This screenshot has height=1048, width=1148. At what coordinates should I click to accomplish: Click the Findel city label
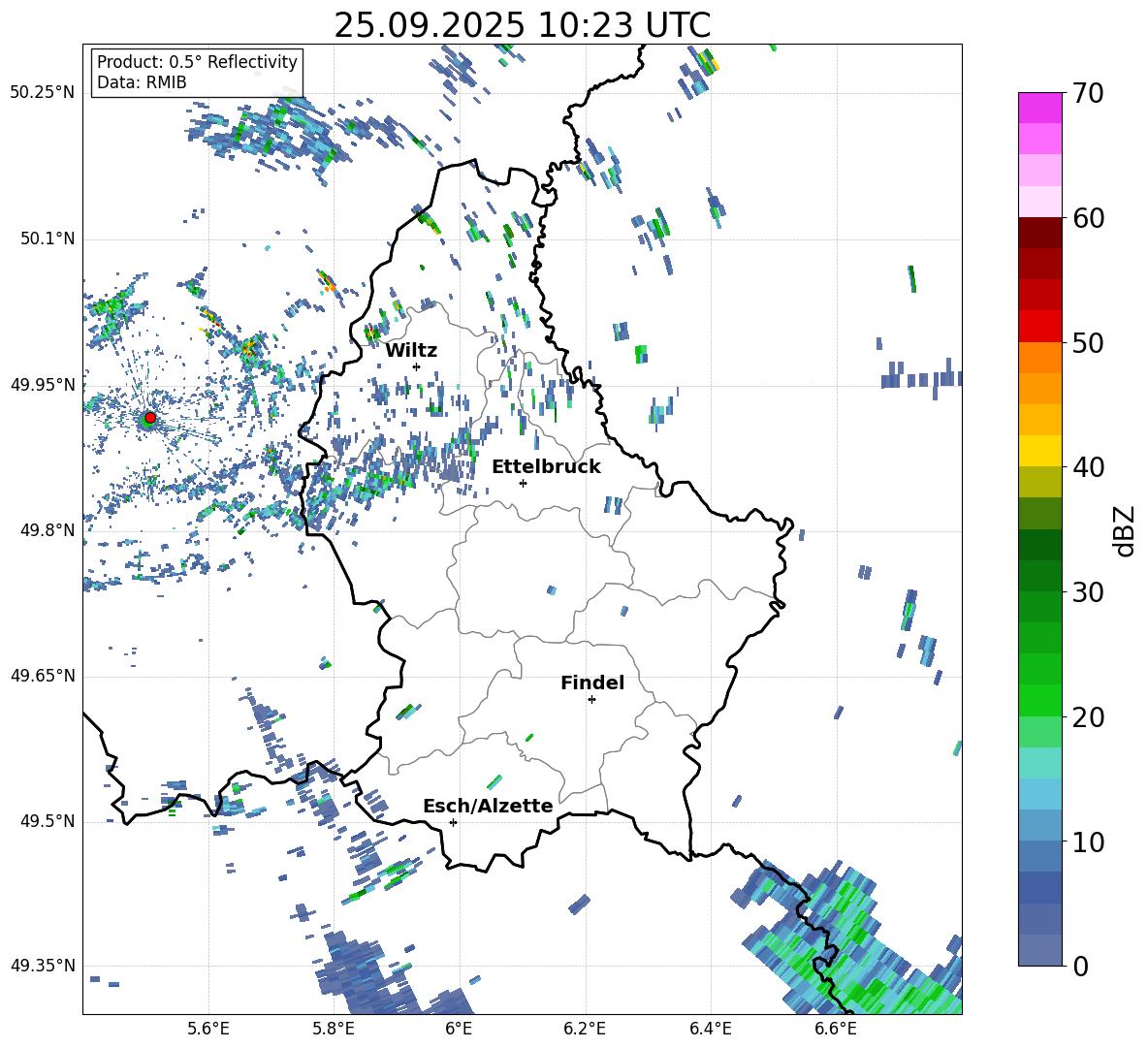592,683
